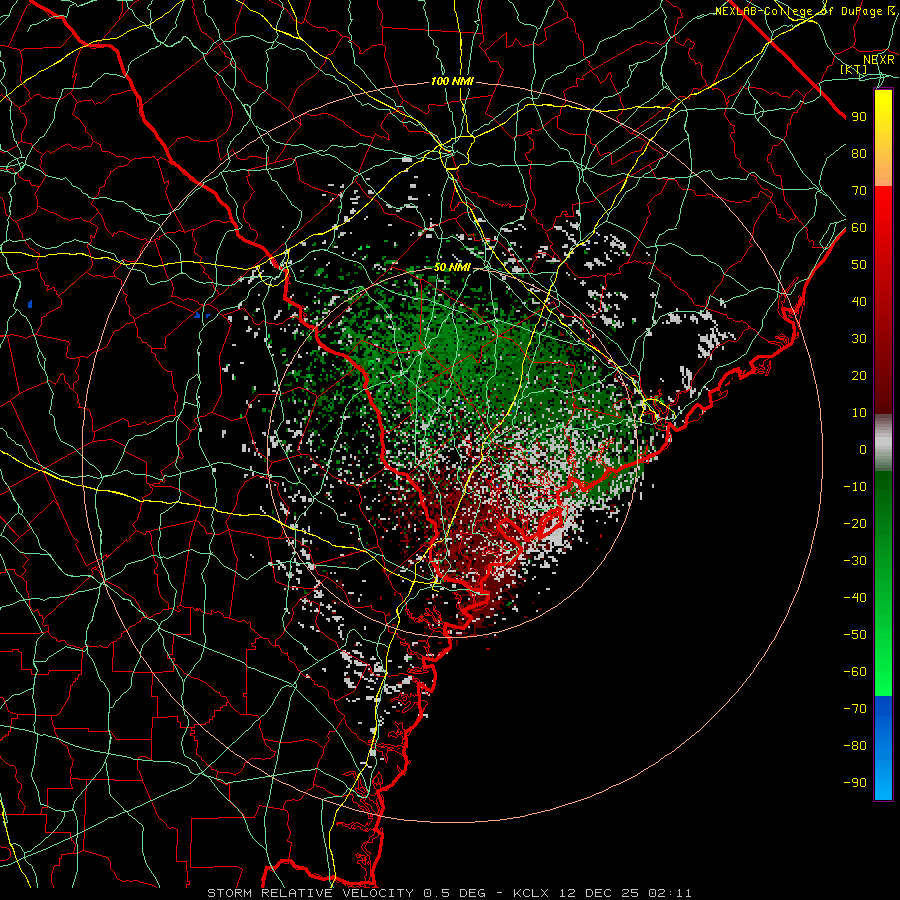This screenshot has height=900, width=900.
Task: Click the "12 DEC 25" date text
Action: tap(599, 893)
